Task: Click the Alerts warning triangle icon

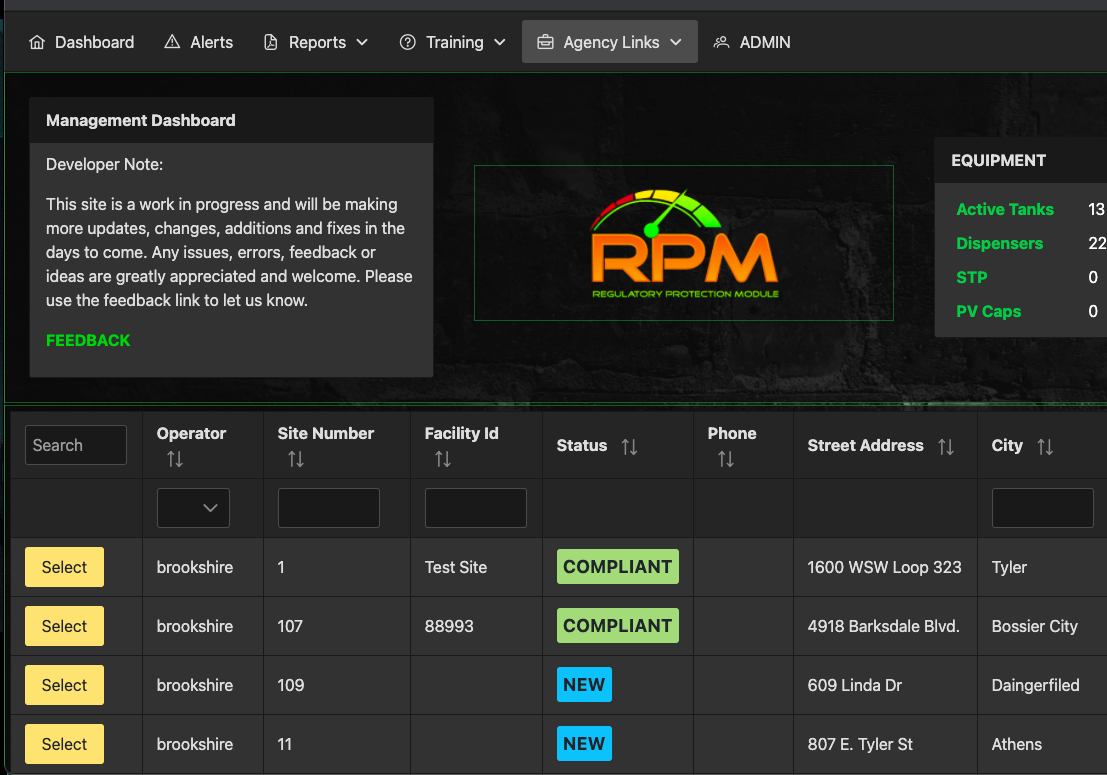Action: click(x=172, y=42)
